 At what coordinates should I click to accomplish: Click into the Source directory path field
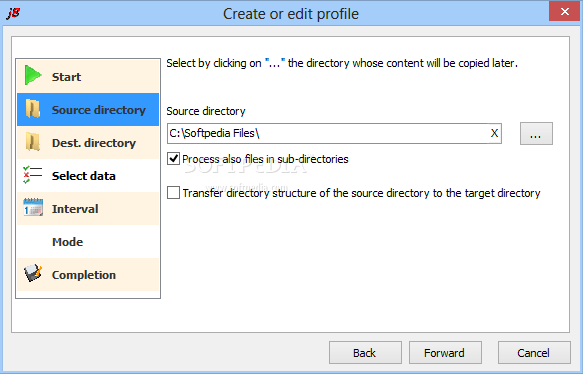click(x=327, y=133)
